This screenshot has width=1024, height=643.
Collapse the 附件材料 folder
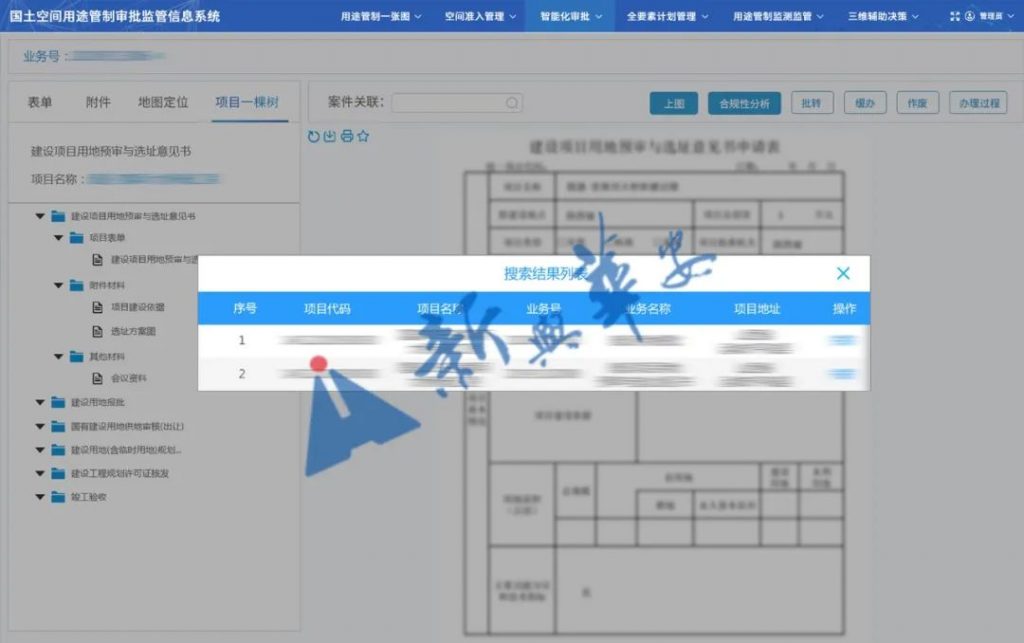[x=58, y=285]
